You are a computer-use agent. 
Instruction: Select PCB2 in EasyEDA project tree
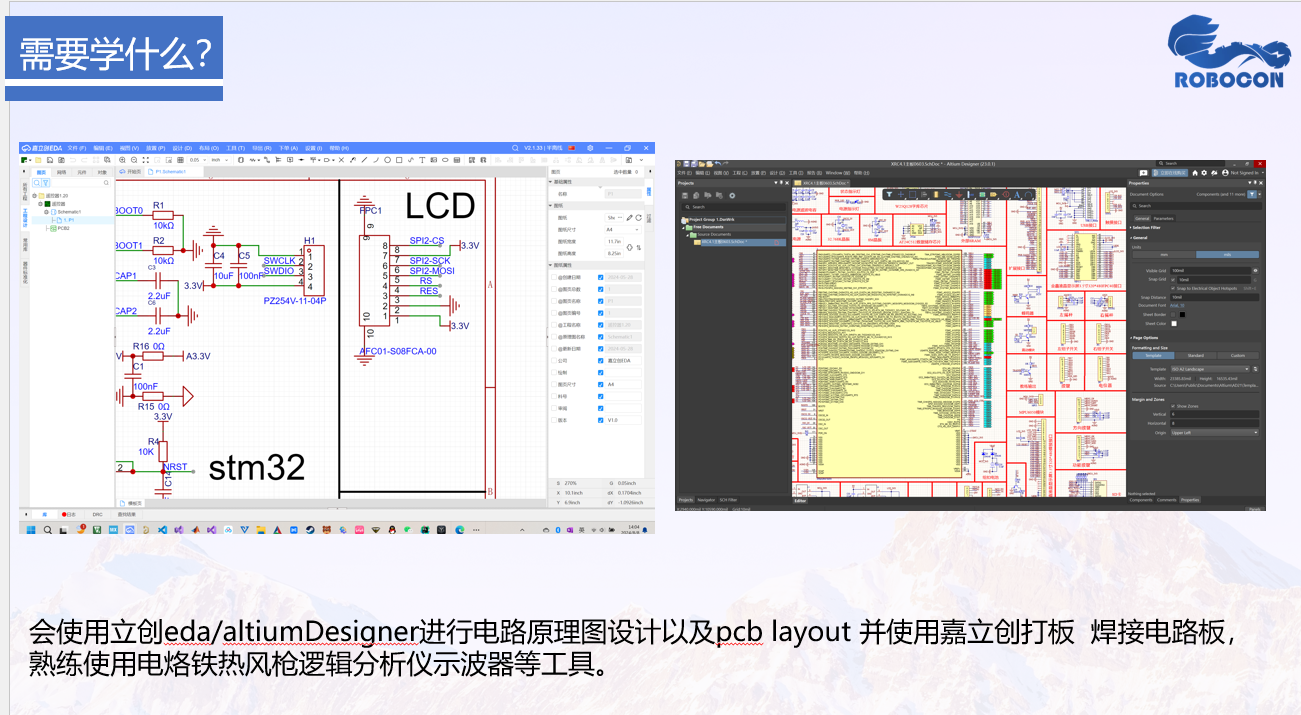pos(63,228)
